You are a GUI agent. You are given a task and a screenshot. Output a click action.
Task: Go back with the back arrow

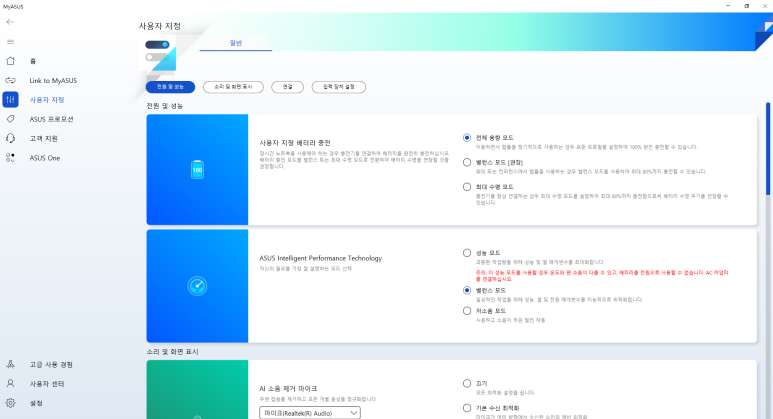pos(10,22)
